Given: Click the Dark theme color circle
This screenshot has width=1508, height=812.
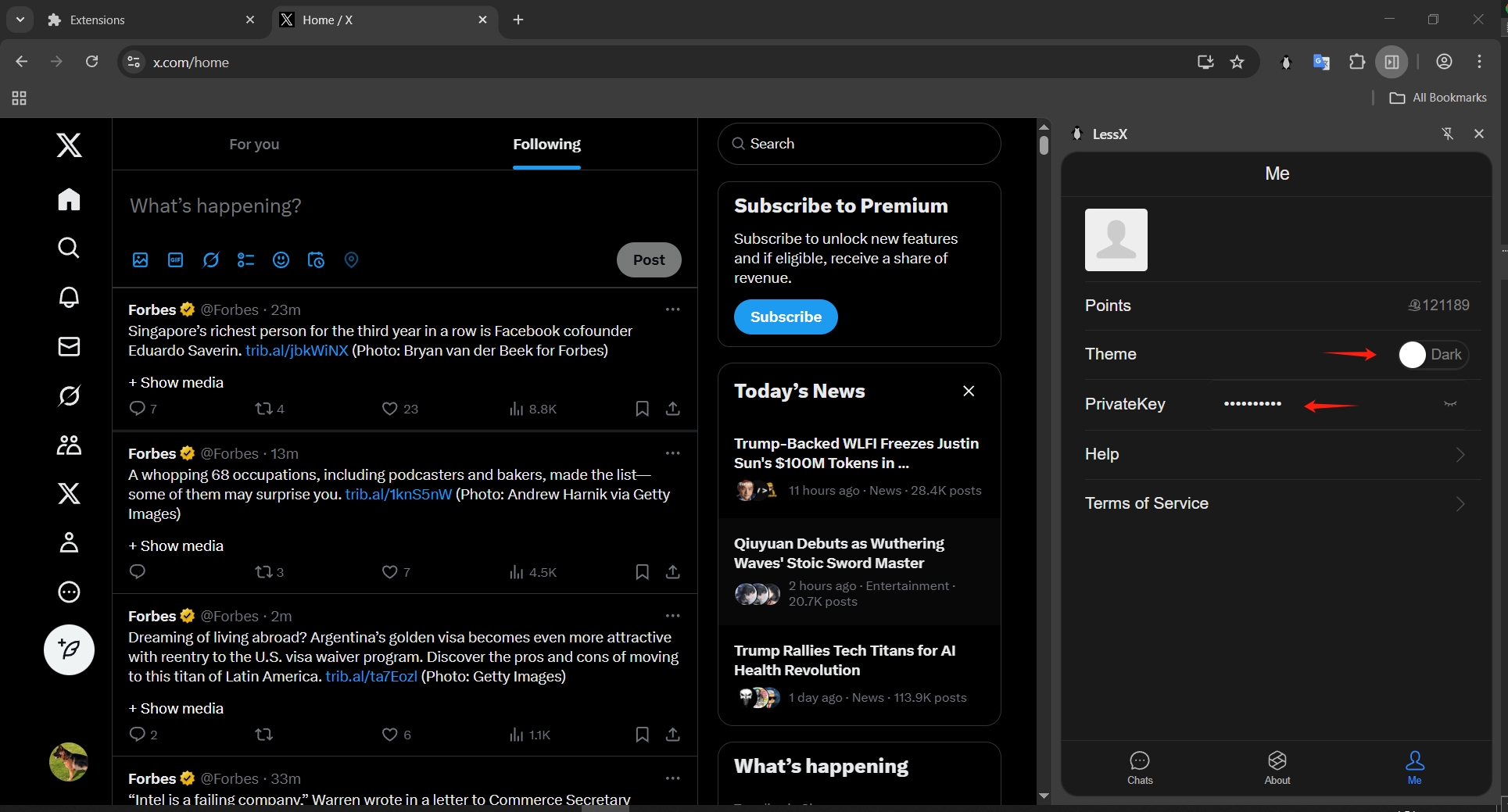Looking at the screenshot, I should tap(1412, 355).
